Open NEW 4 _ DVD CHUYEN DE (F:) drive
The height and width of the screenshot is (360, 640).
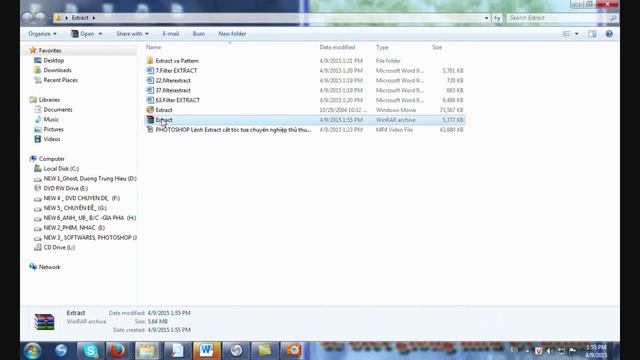(x=81, y=198)
